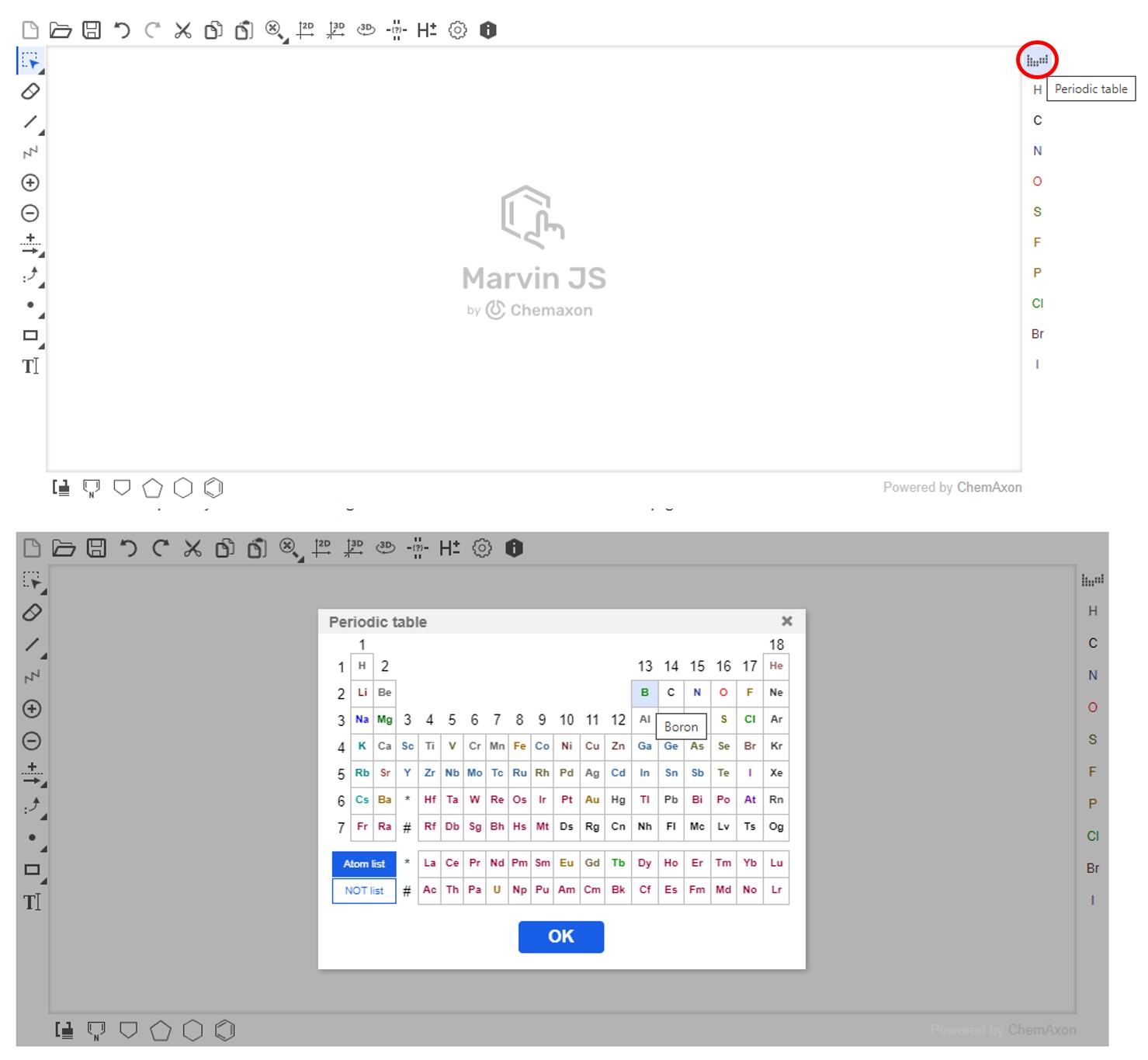Select single bond tool in upper editor
1148x1060 pixels.
coord(30,122)
